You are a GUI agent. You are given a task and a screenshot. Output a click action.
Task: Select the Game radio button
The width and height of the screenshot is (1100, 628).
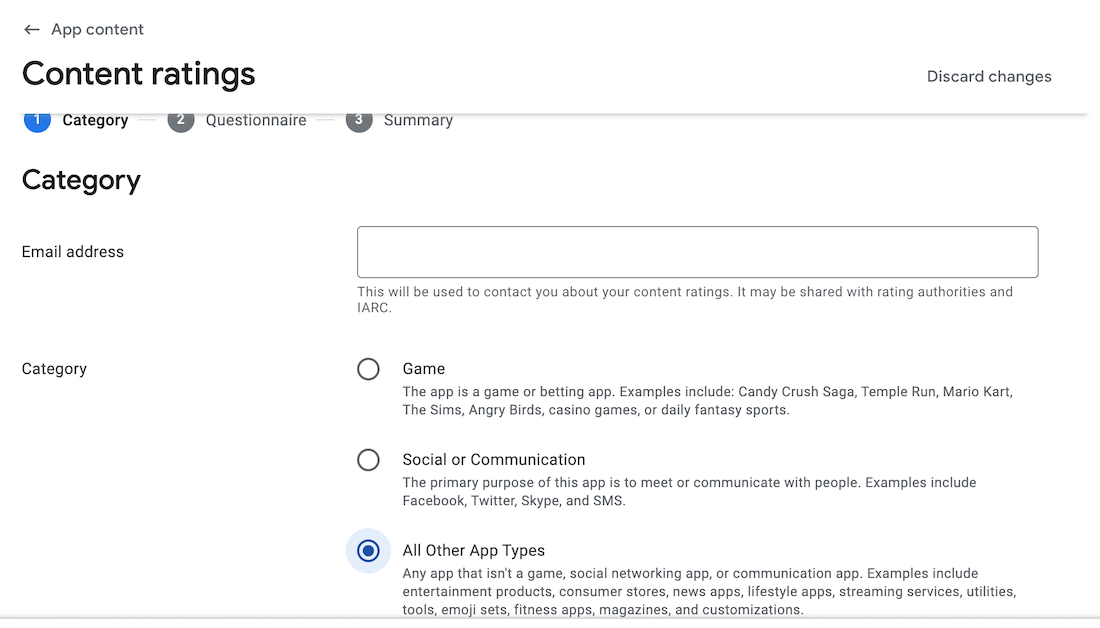368,369
